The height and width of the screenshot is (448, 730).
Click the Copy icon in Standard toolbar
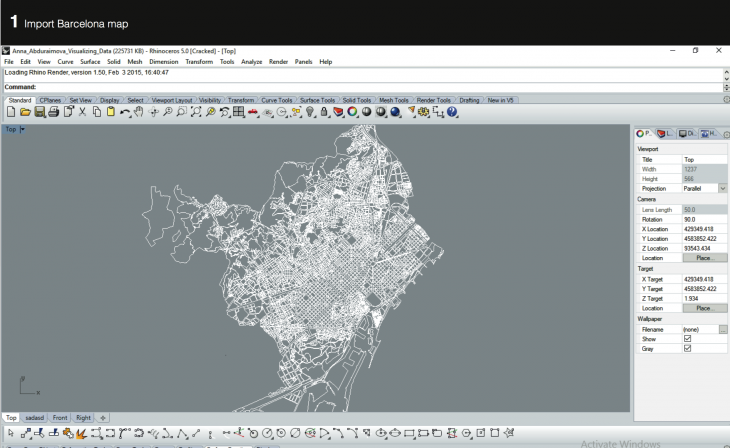97,112
